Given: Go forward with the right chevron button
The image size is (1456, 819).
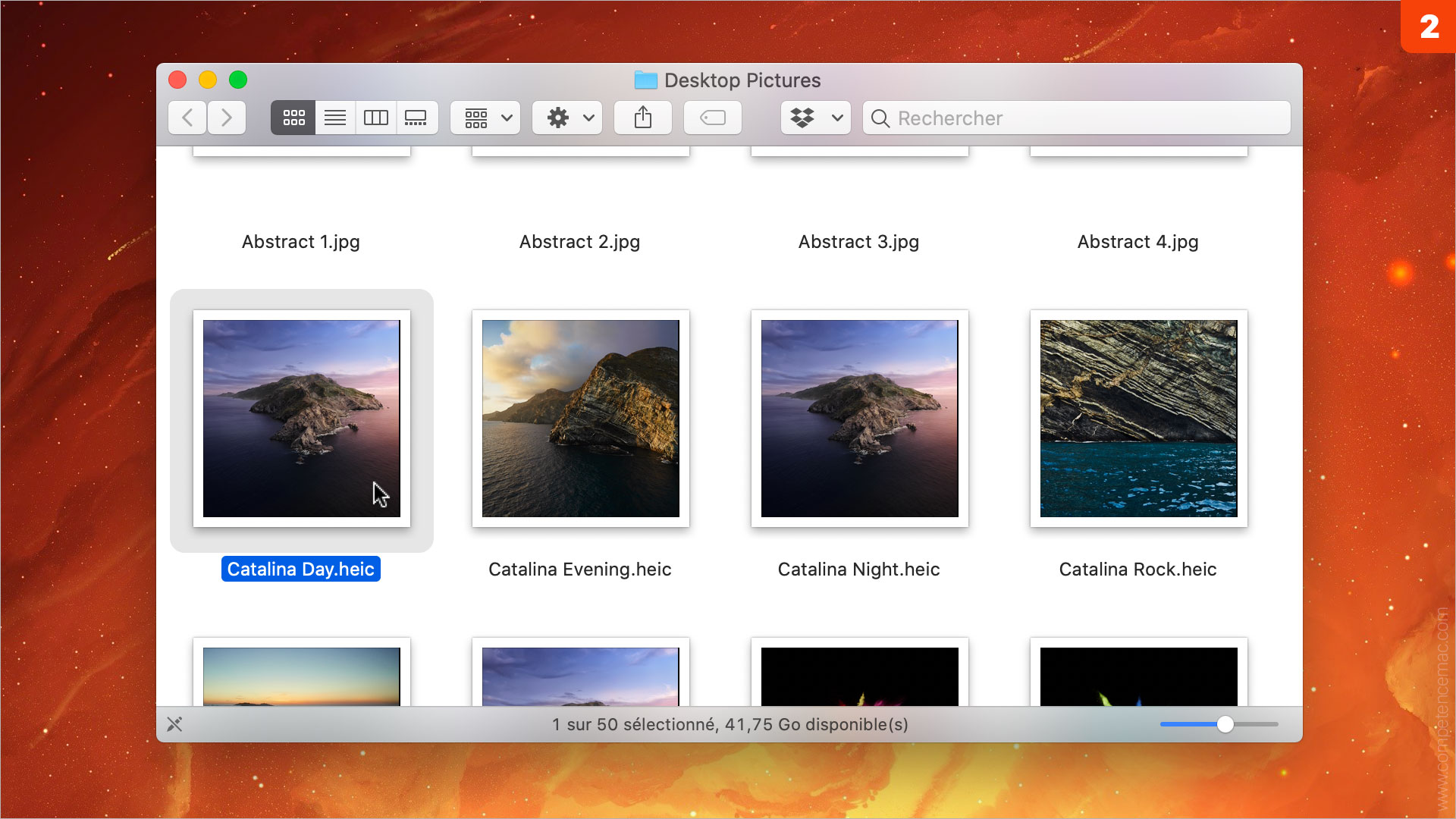Looking at the screenshot, I should [226, 118].
